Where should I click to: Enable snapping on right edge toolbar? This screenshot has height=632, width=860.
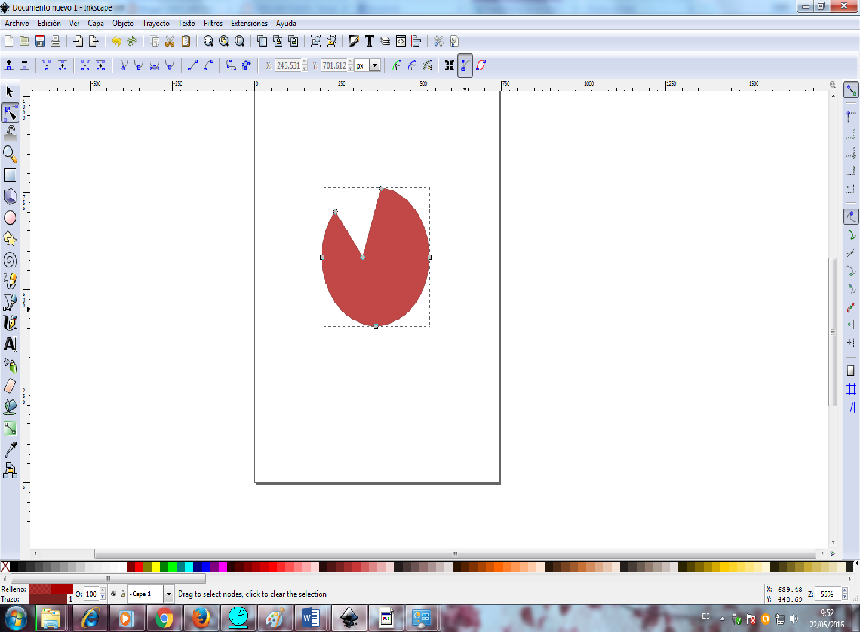(851, 92)
